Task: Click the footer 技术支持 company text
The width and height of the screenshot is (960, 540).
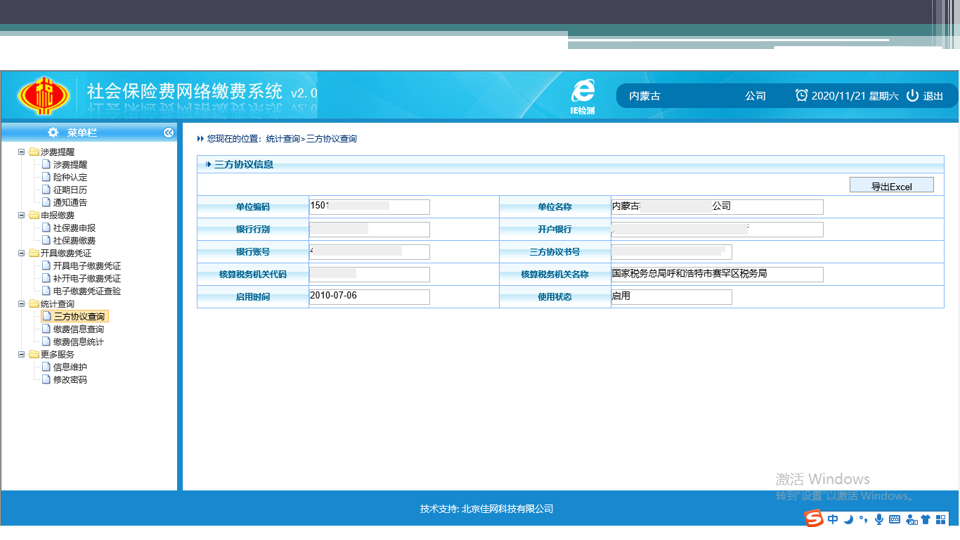Action: (487, 509)
